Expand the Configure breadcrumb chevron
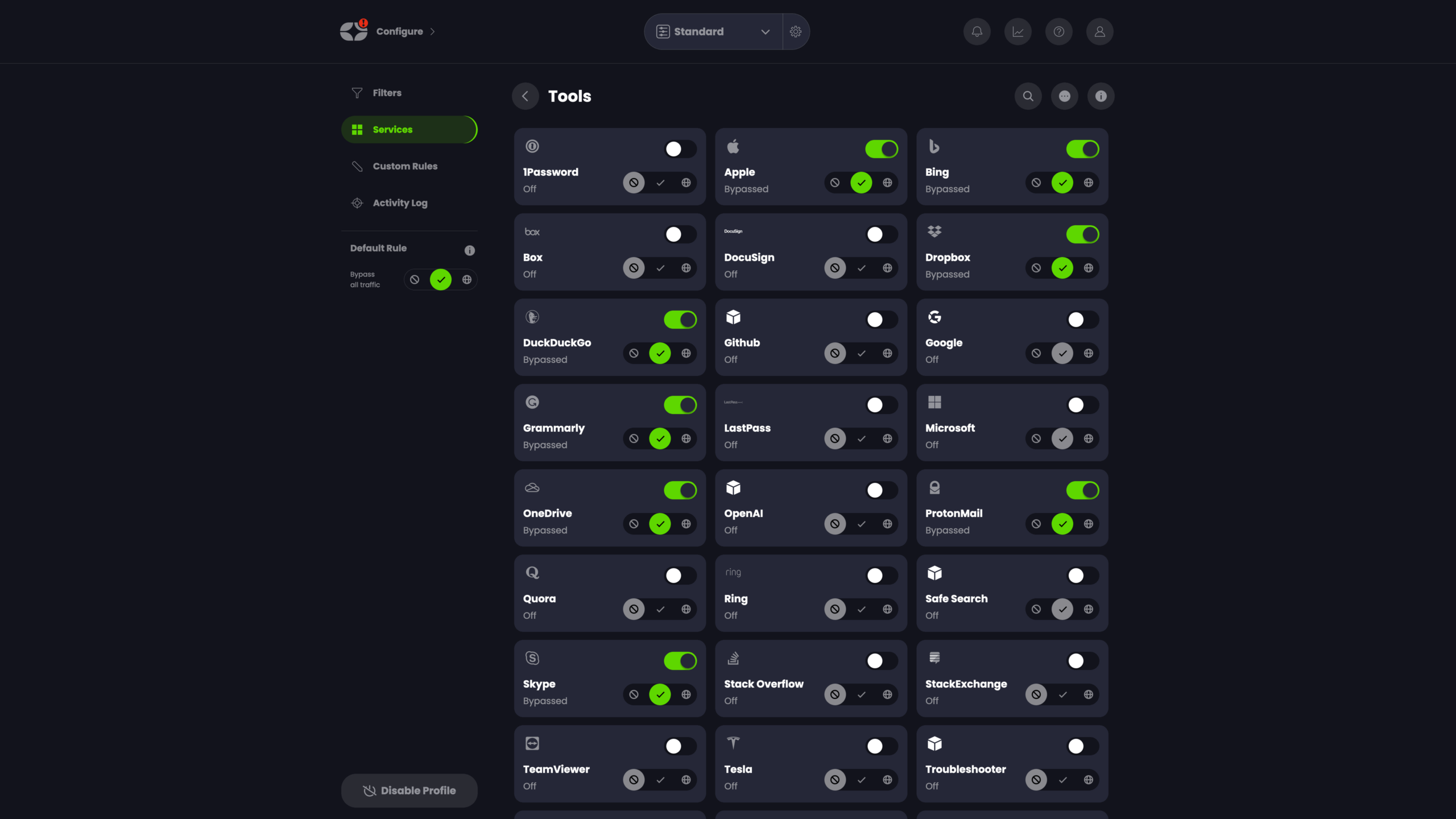This screenshot has height=819, width=1456. [432, 31]
